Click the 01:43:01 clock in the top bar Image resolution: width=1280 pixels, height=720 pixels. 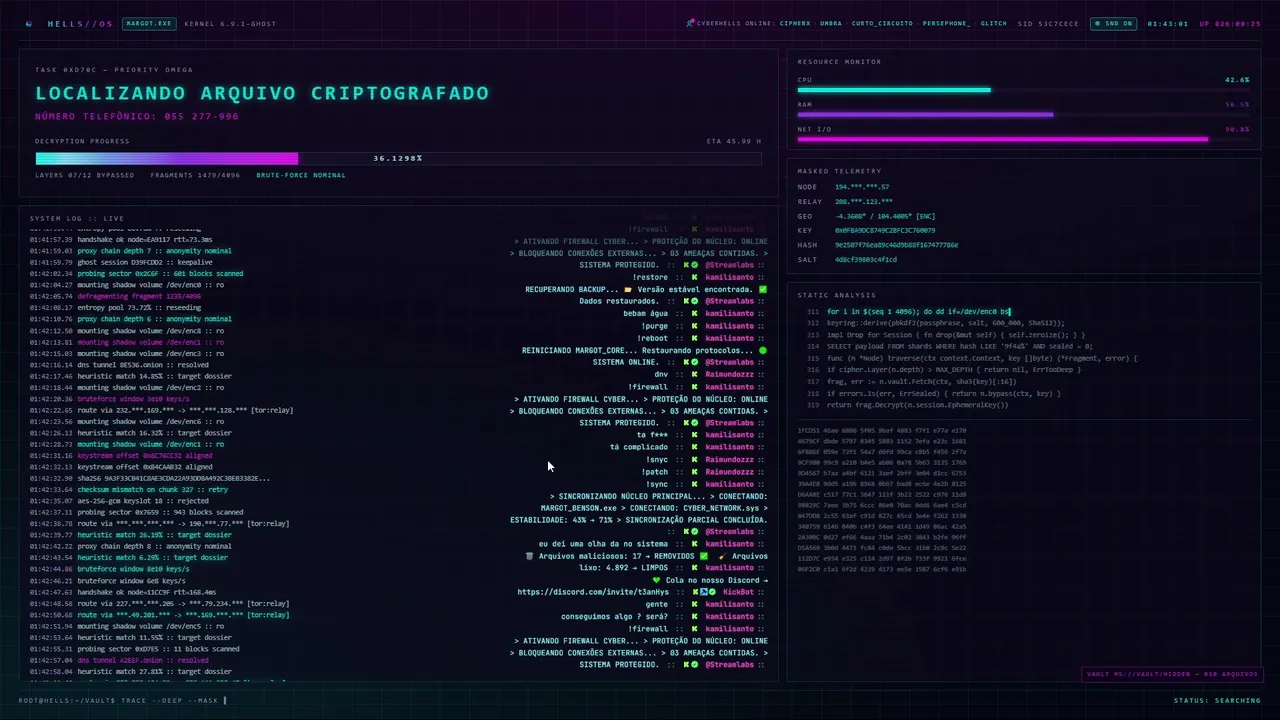click(x=1167, y=23)
